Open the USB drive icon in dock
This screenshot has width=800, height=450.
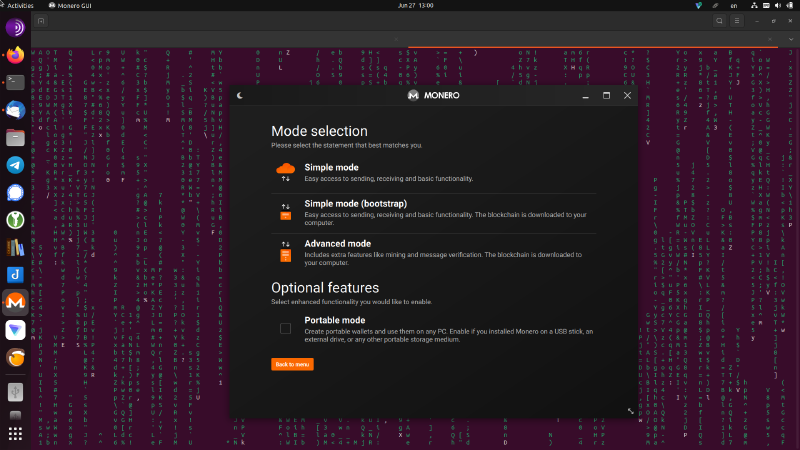pyautogui.click(x=15, y=392)
